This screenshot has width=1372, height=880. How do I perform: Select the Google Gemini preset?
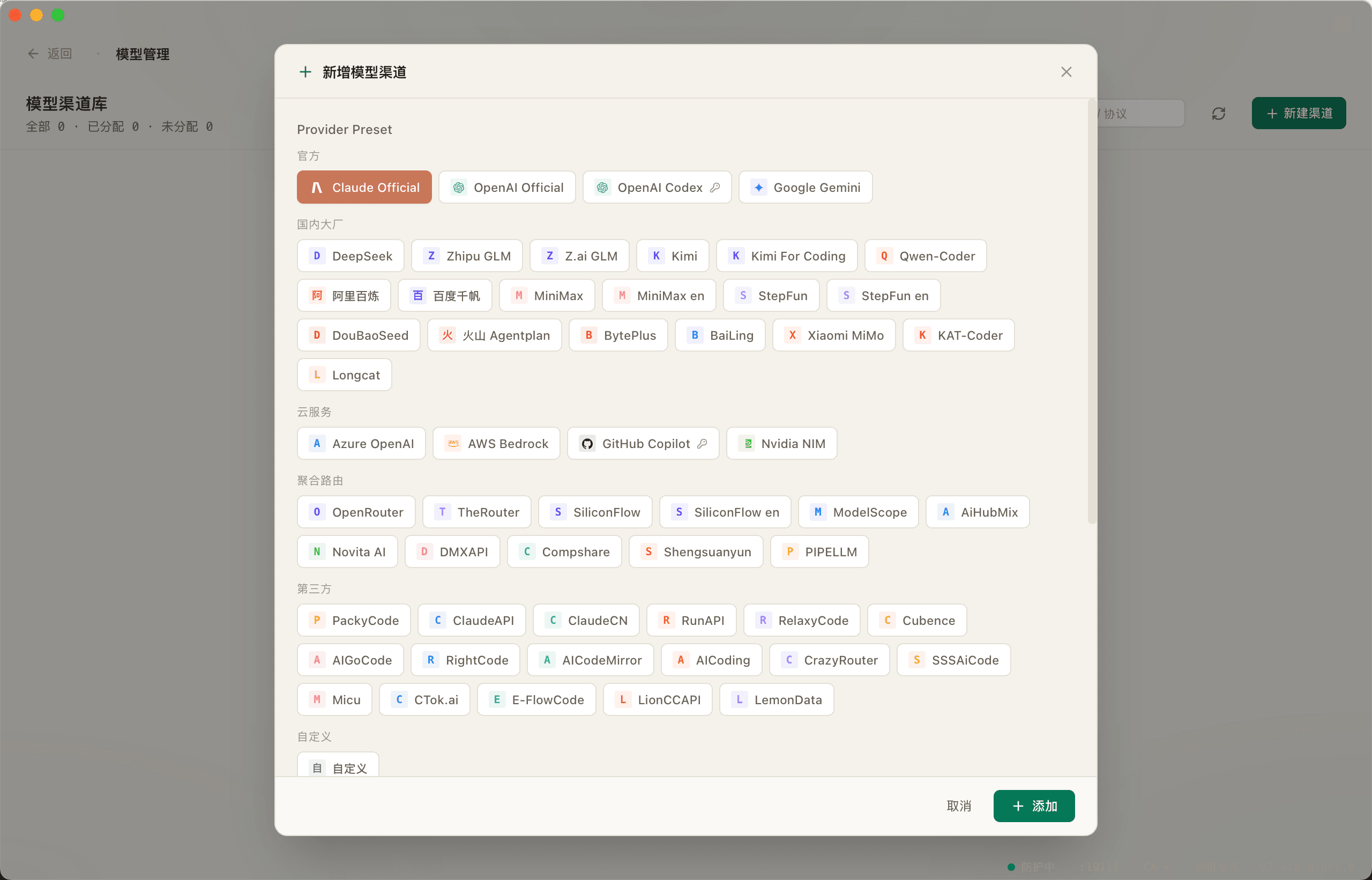click(805, 188)
